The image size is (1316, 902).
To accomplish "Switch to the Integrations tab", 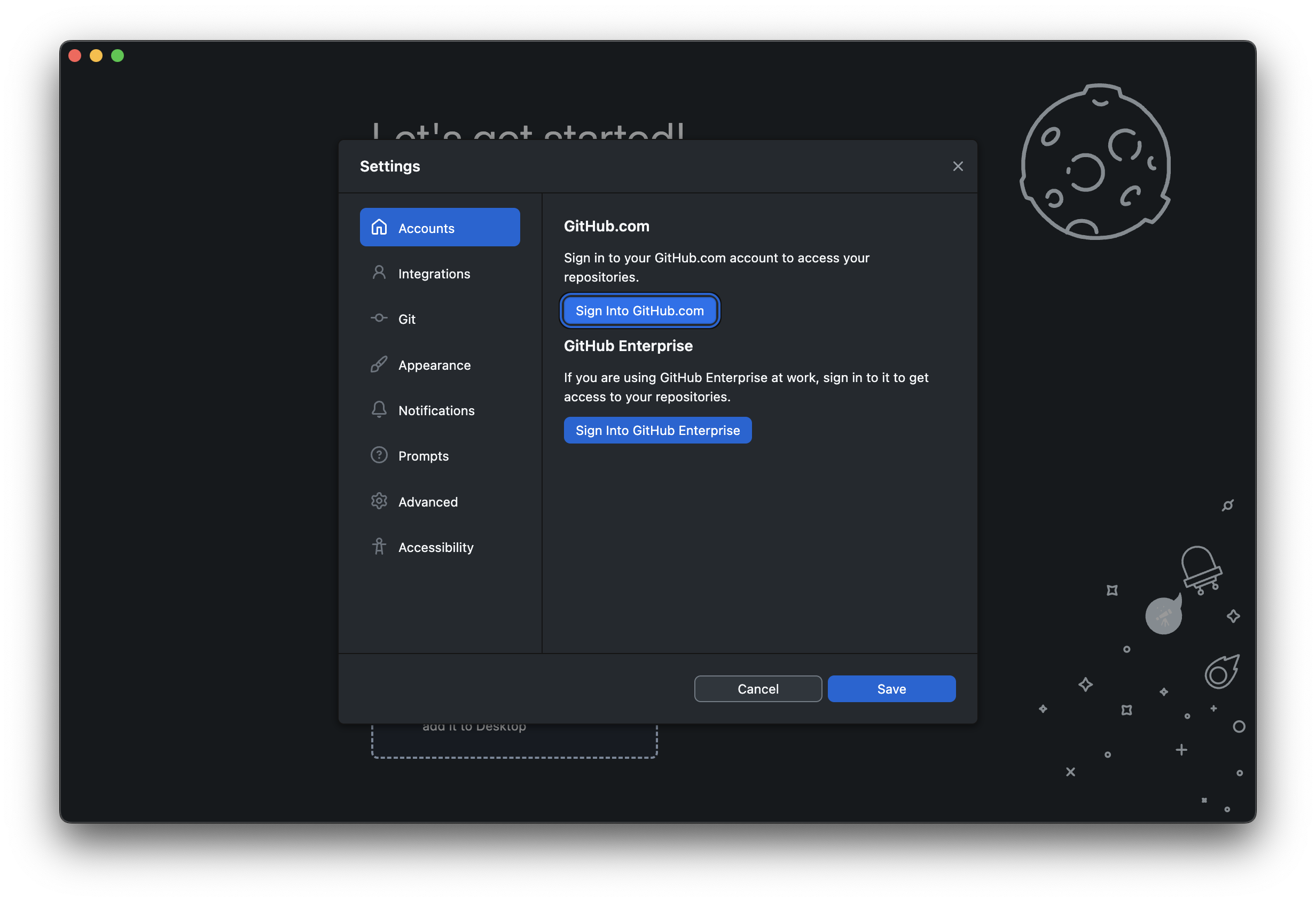I will click(x=440, y=273).
